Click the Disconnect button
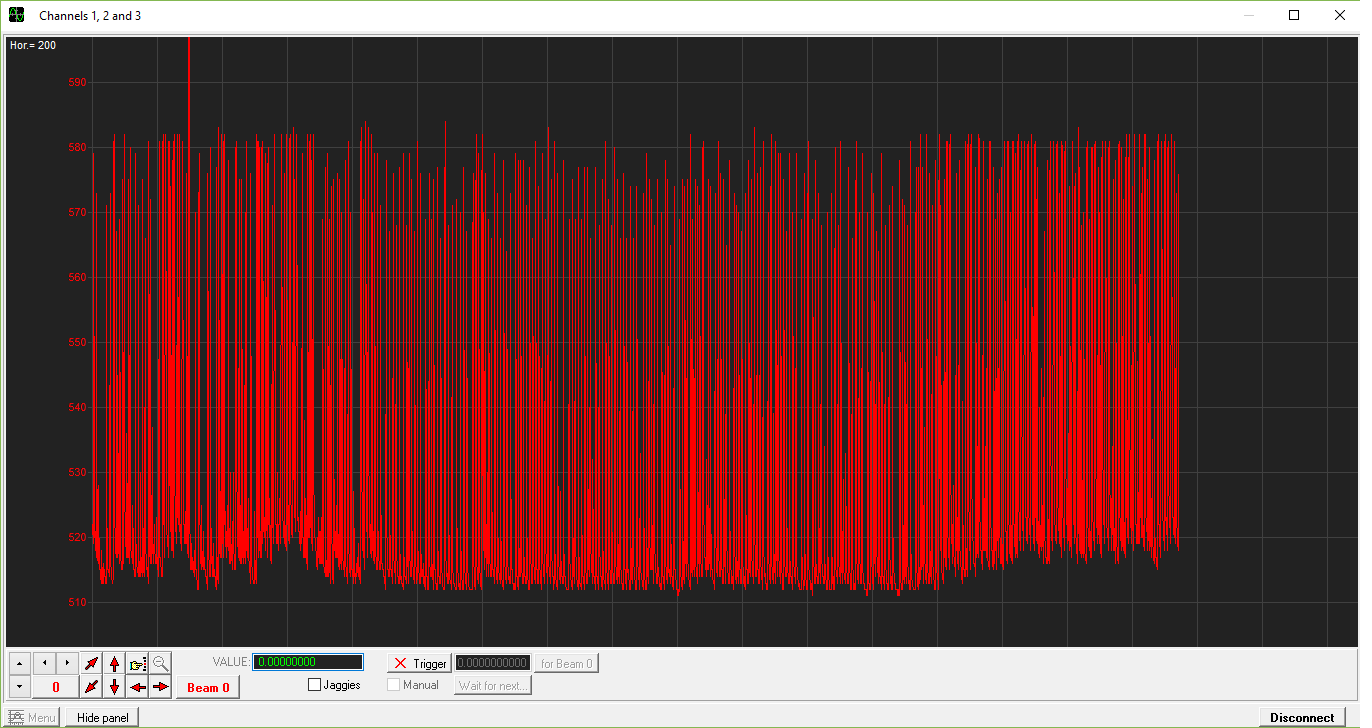 pyautogui.click(x=1302, y=717)
